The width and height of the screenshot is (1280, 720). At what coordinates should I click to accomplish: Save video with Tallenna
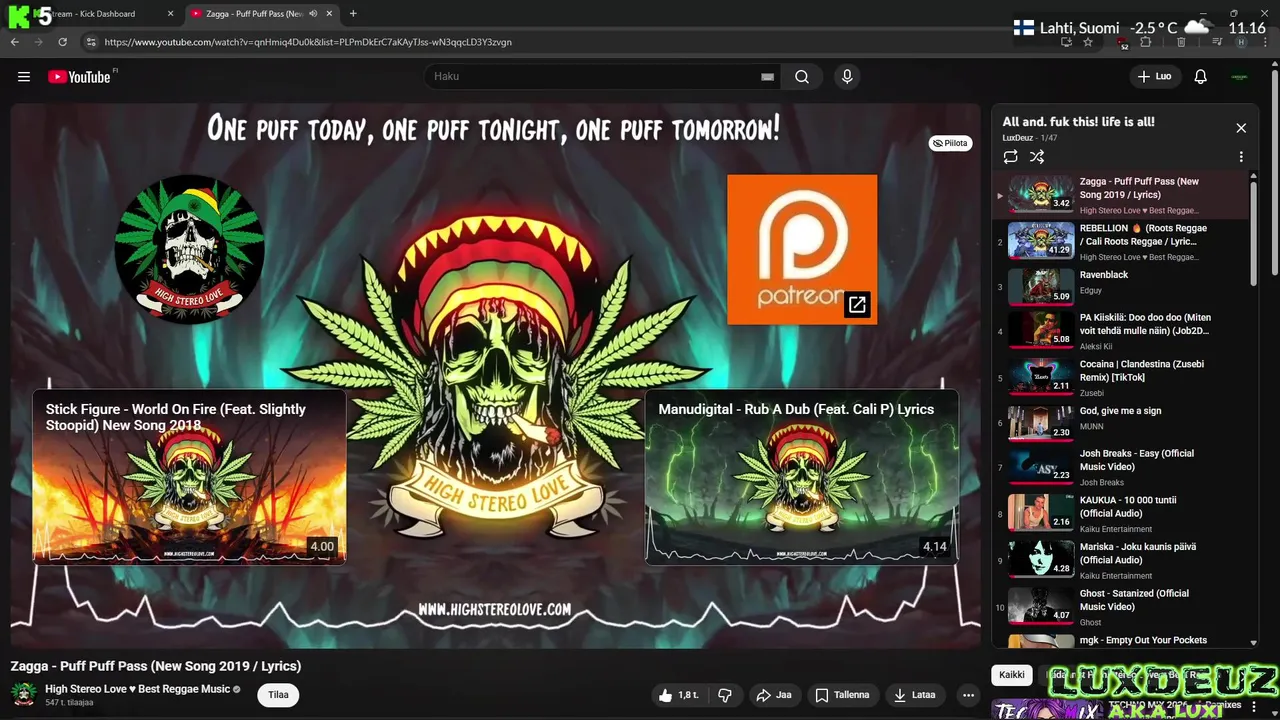point(842,695)
